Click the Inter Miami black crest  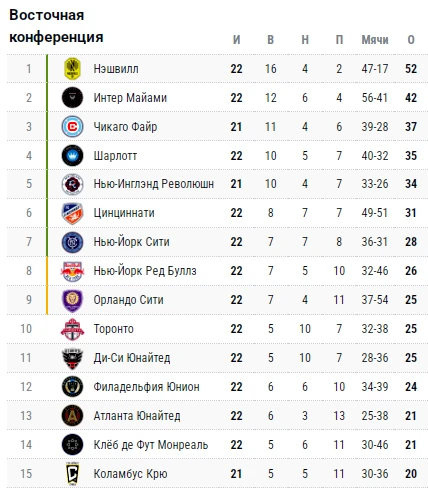click(72, 97)
